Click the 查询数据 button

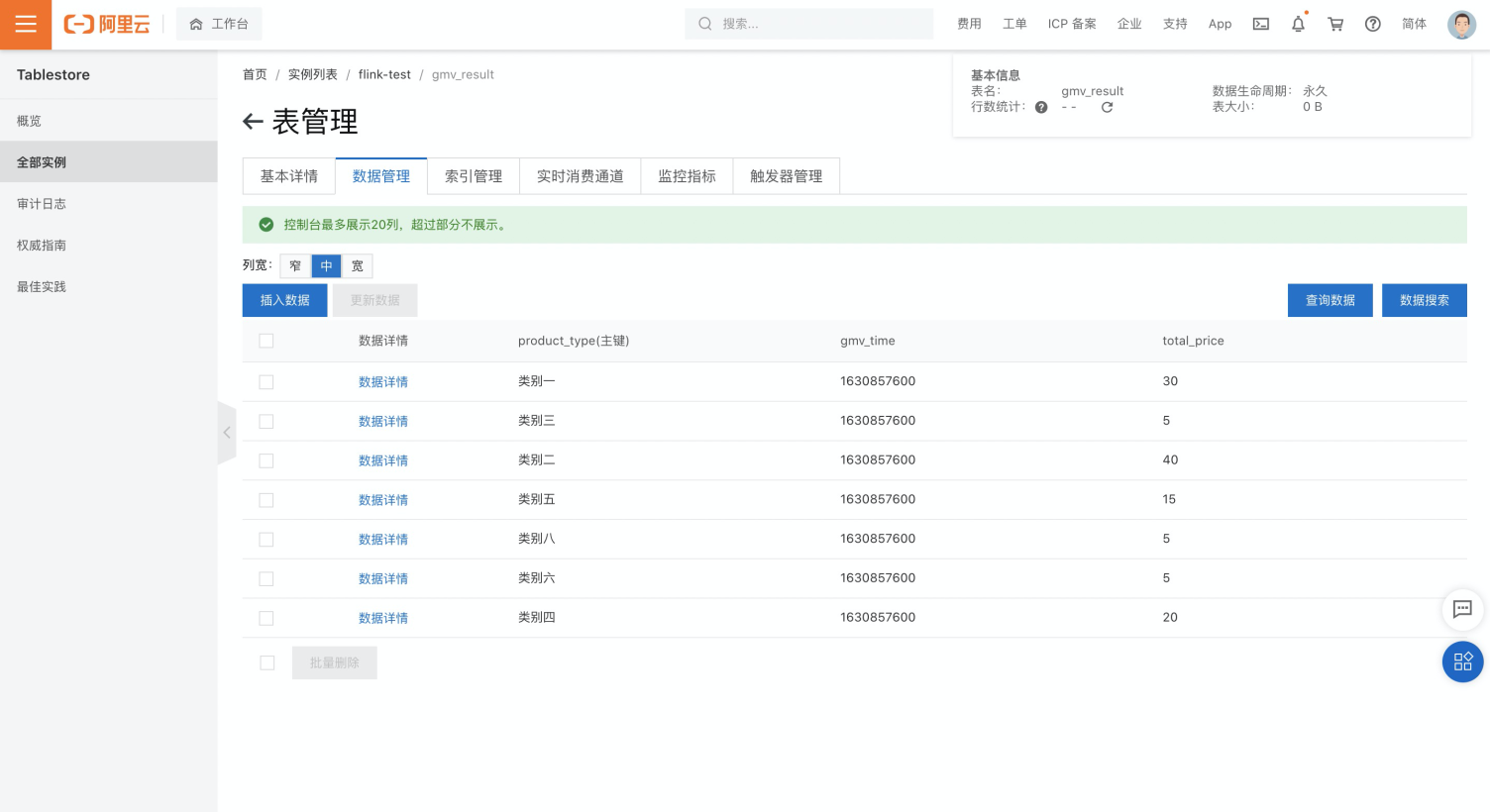(x=1330, y=300)
